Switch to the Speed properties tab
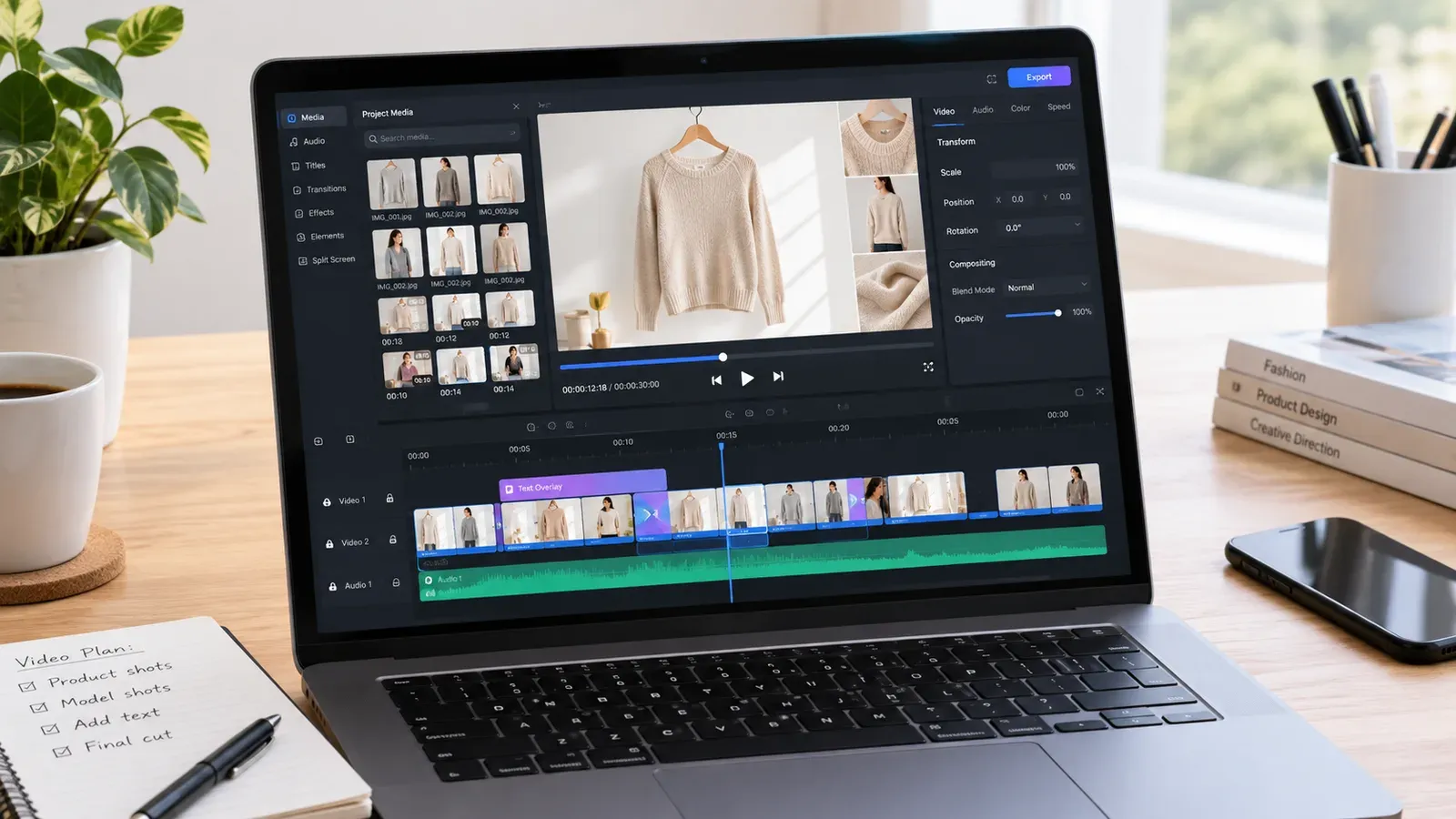The width and height of the screenshot is (1456, 819). click(x=1058, y=106)
